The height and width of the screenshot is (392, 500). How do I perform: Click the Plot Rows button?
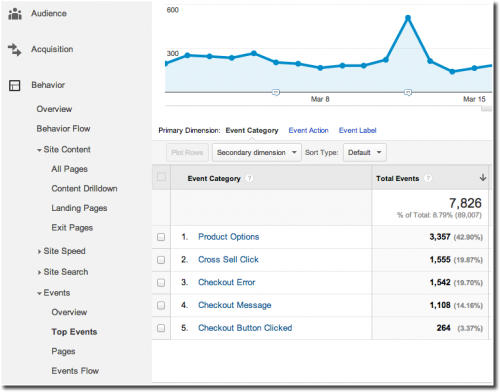tap(187, 152)
